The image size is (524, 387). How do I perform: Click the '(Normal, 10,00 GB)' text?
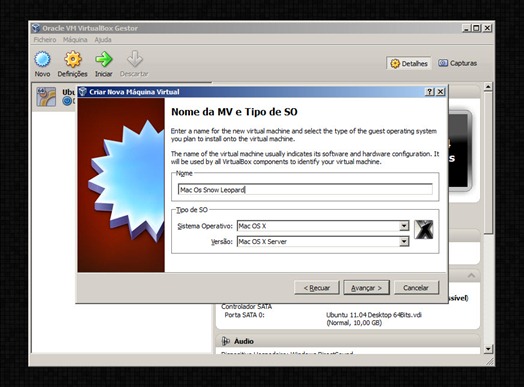354,323
